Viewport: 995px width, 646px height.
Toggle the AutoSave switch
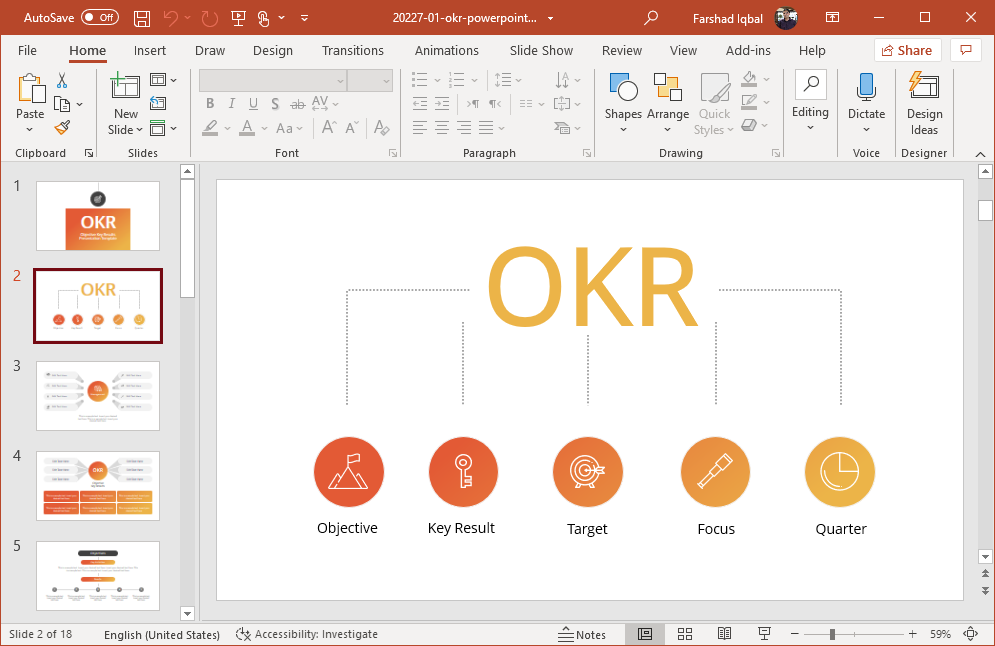[x=99, y=18]
